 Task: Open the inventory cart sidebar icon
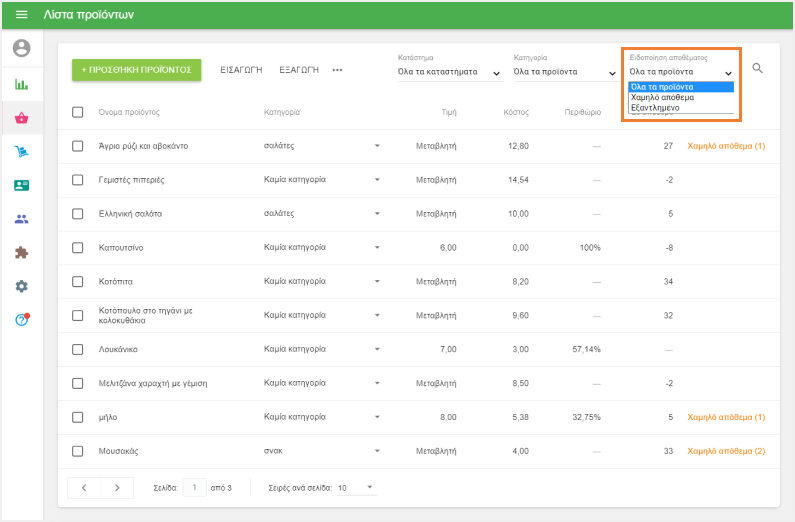tap(21, 152)
